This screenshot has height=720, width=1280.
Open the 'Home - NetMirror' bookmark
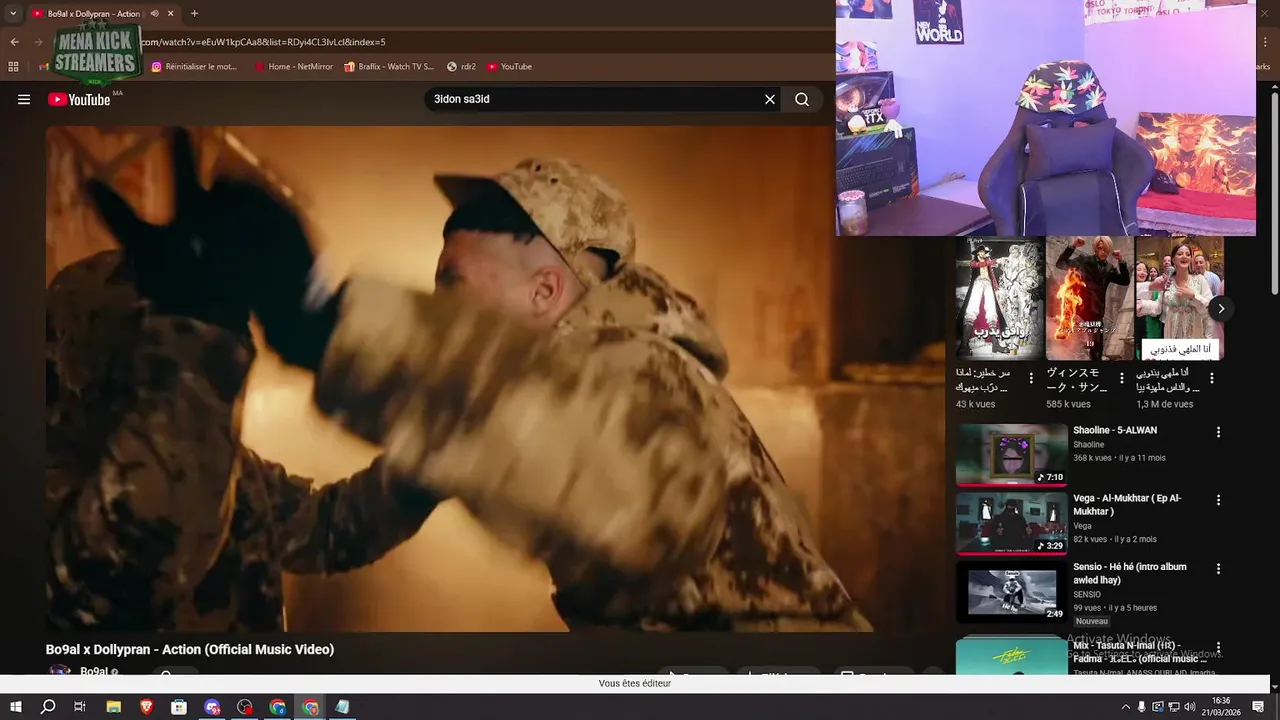click(x=293, y=67)
